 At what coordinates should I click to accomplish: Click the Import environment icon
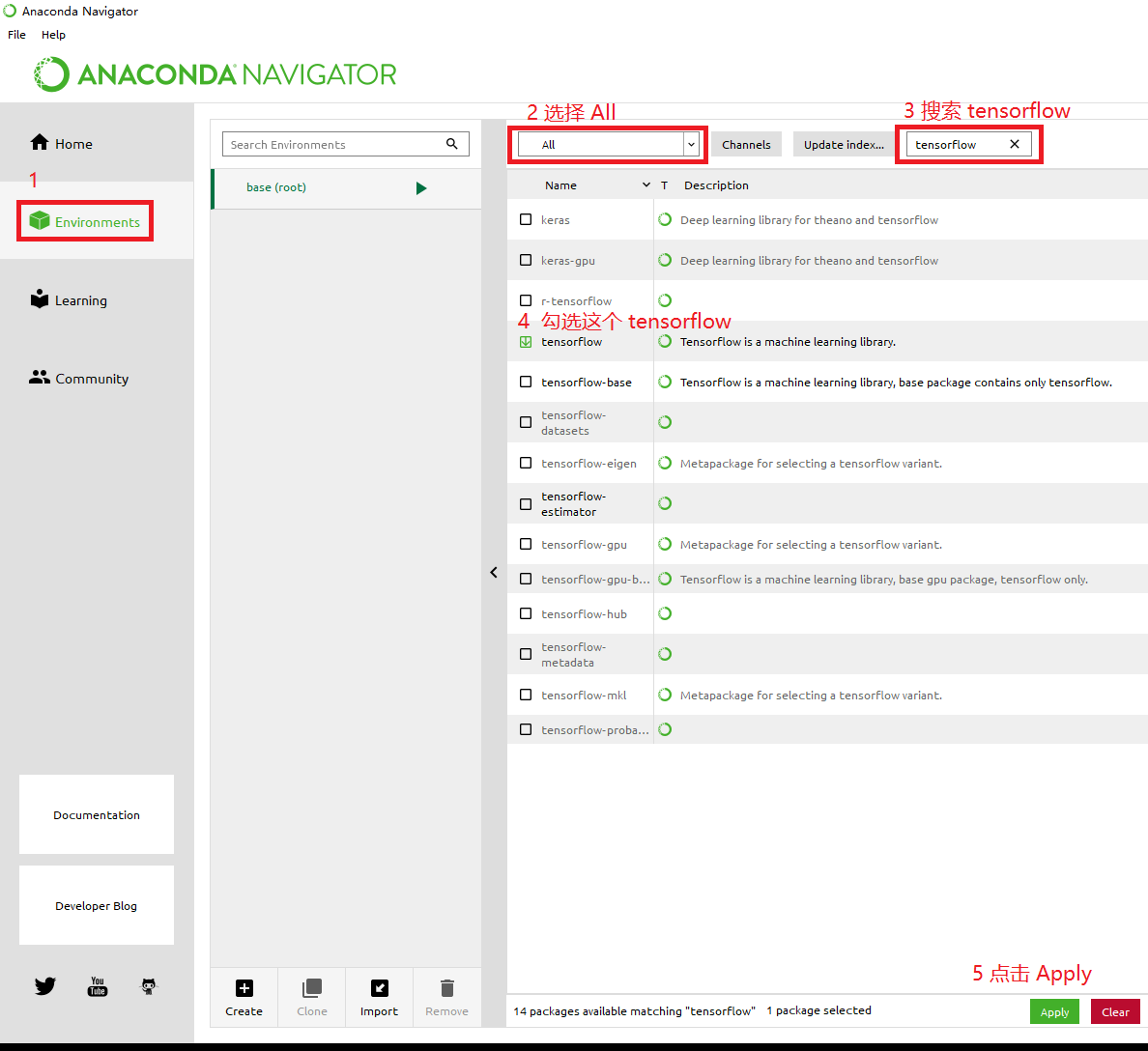click(379, 987)
